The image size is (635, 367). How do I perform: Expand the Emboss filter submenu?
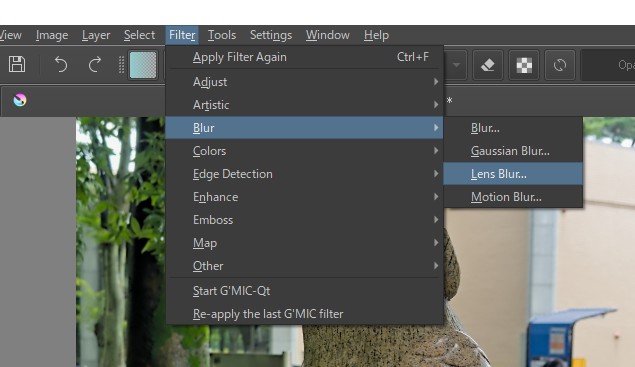tap(305, 220)
